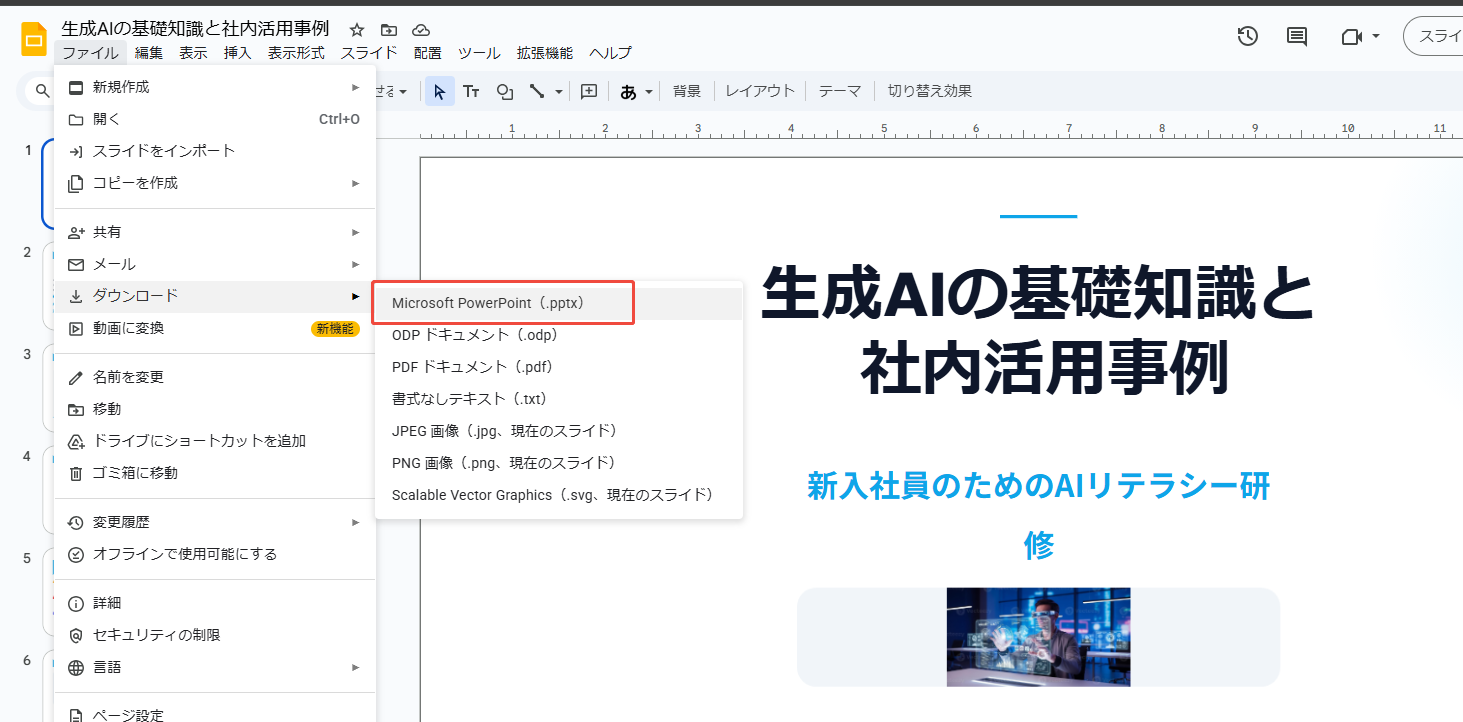Open the video call dropdown arrow
1463x722 pixels.
[x=1376, y=37]
